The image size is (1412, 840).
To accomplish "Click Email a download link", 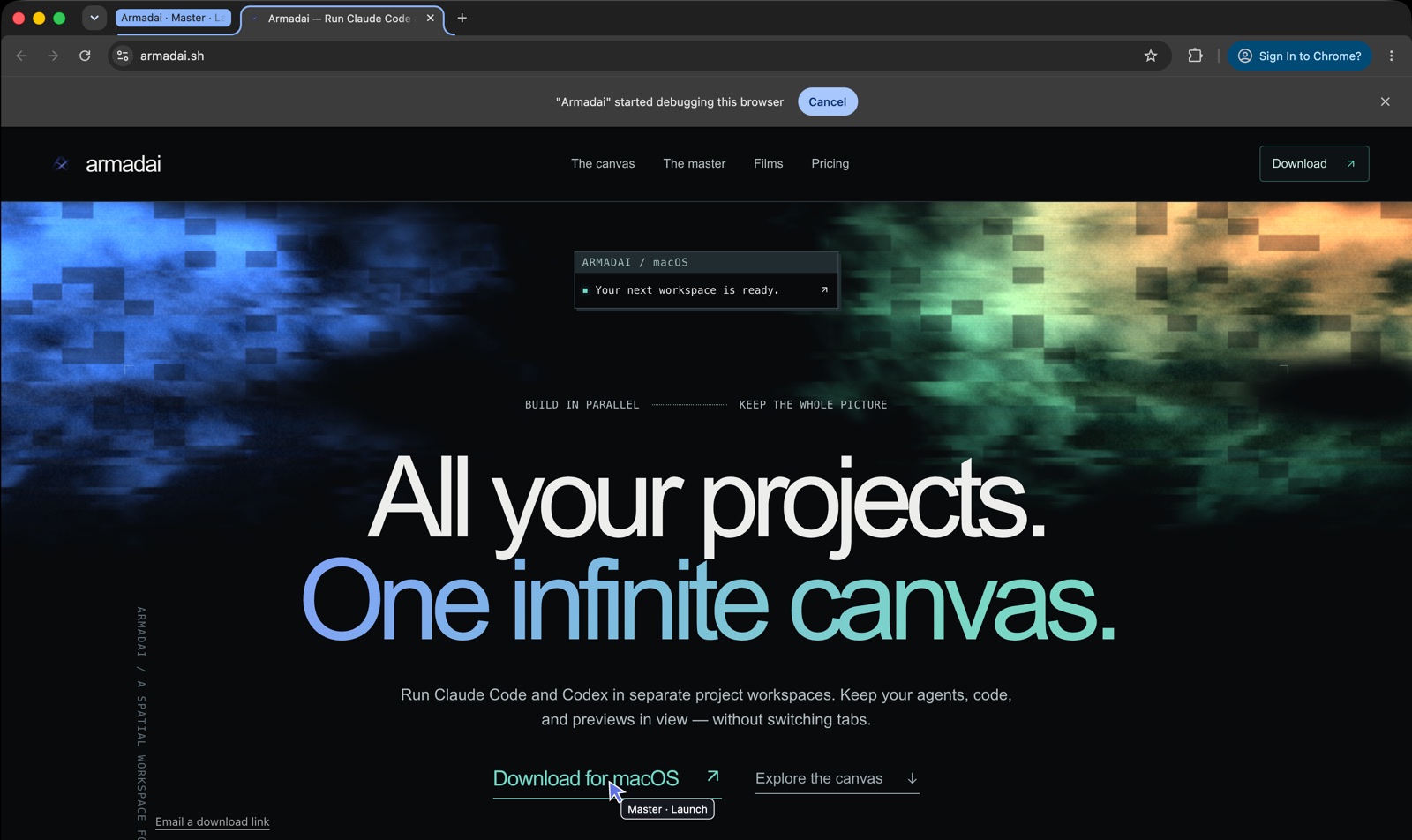I will click(213, 821).
